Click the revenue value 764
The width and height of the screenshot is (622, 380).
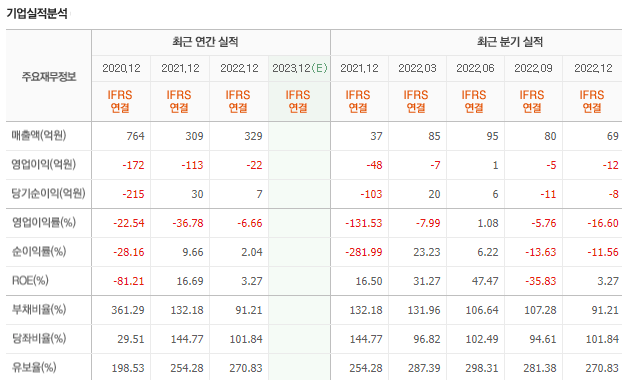tap(135, 136)
